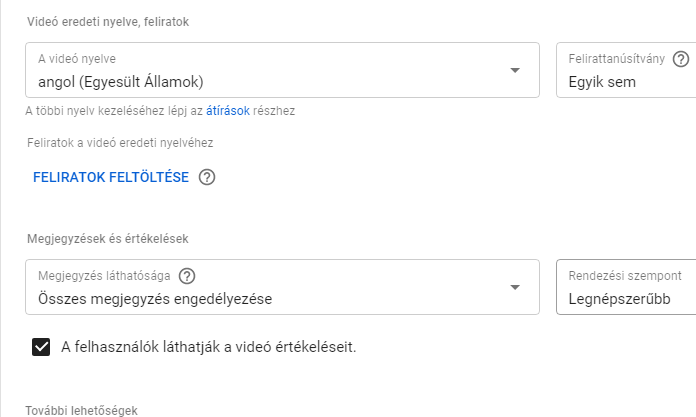Click the Megjegyzések és értékelések heading

108,239
